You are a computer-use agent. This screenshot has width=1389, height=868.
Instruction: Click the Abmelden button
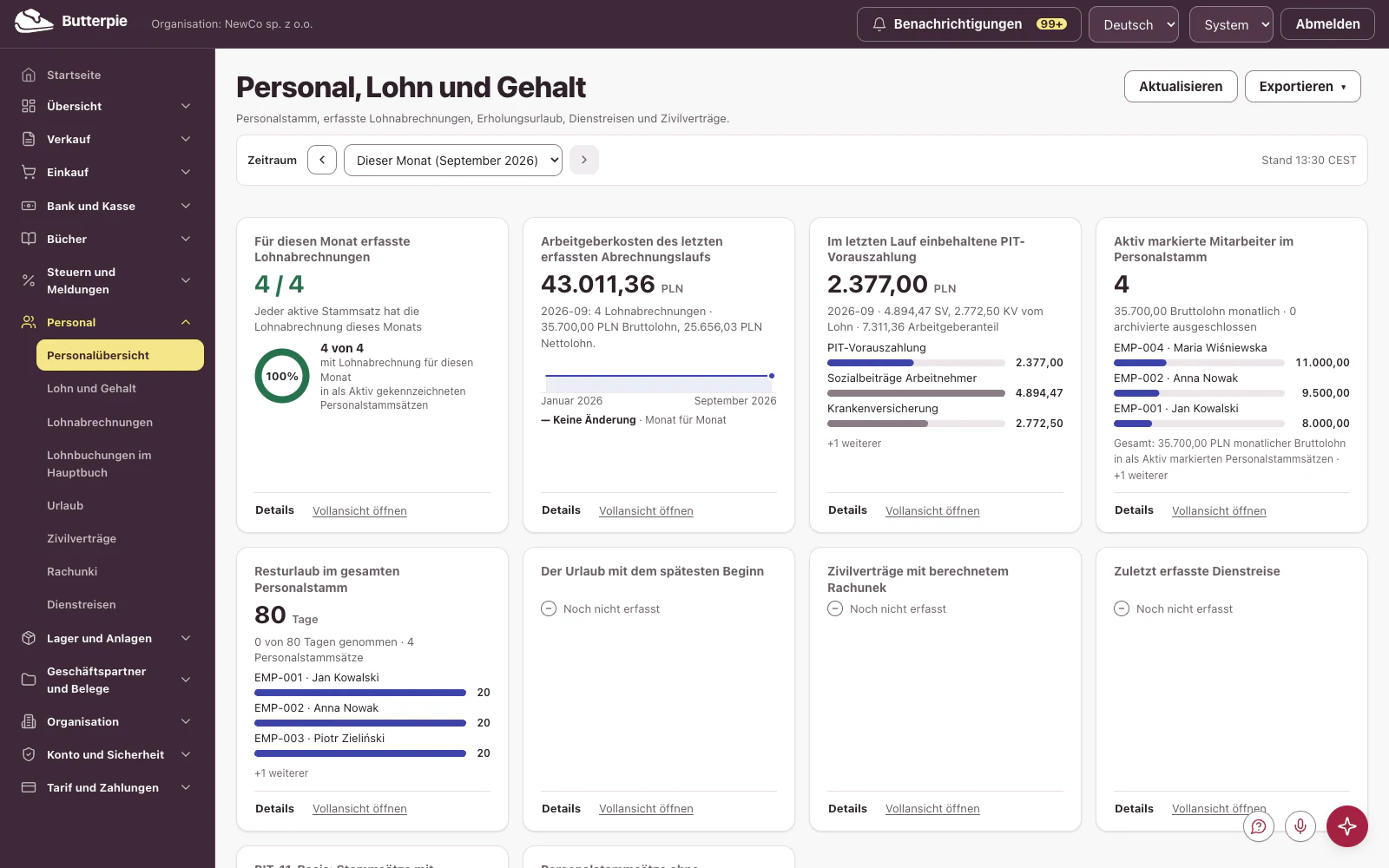click(x=1327, y=24)
